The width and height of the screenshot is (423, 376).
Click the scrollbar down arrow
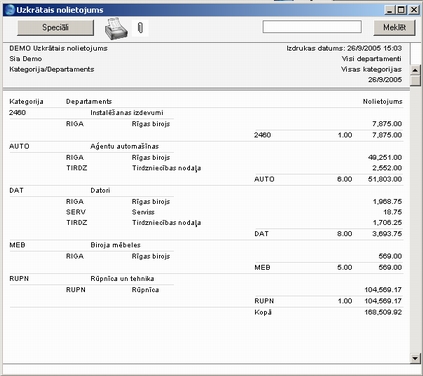(415, 358)
